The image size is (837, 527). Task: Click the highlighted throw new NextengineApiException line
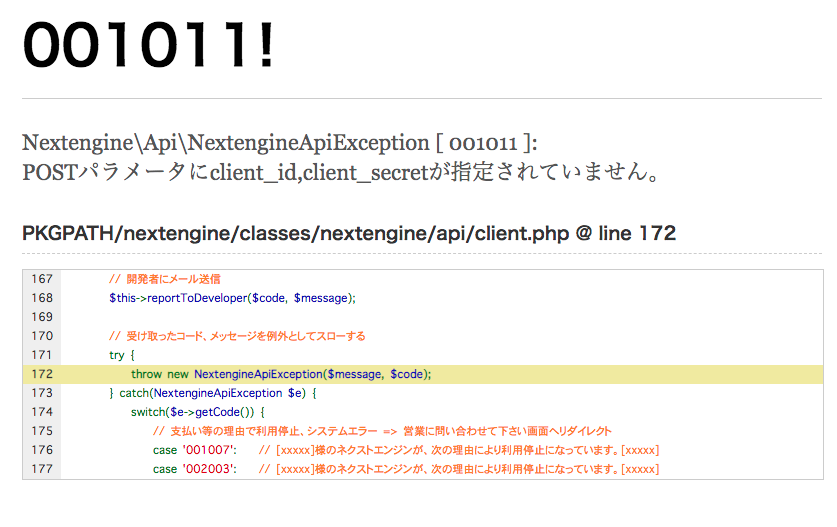pyautogui.click(x=280, y=374)
